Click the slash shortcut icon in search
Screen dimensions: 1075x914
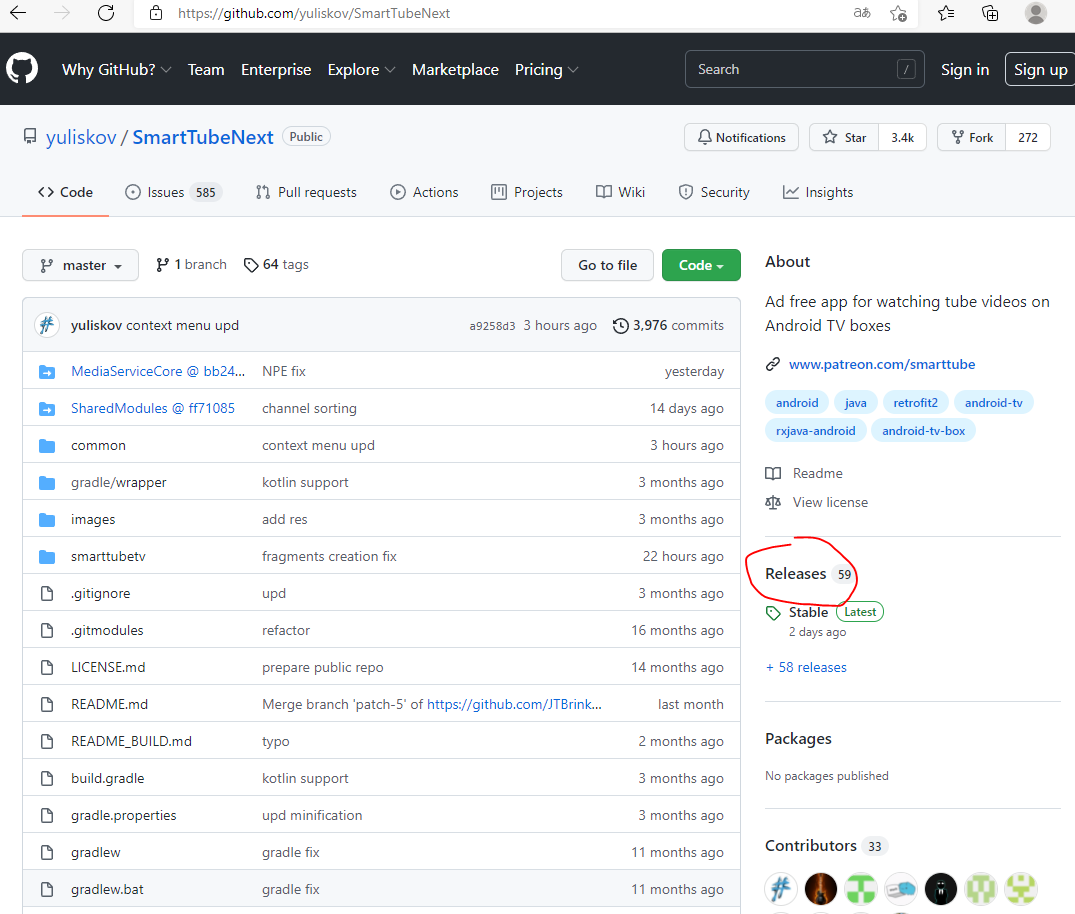click(906, 69)
